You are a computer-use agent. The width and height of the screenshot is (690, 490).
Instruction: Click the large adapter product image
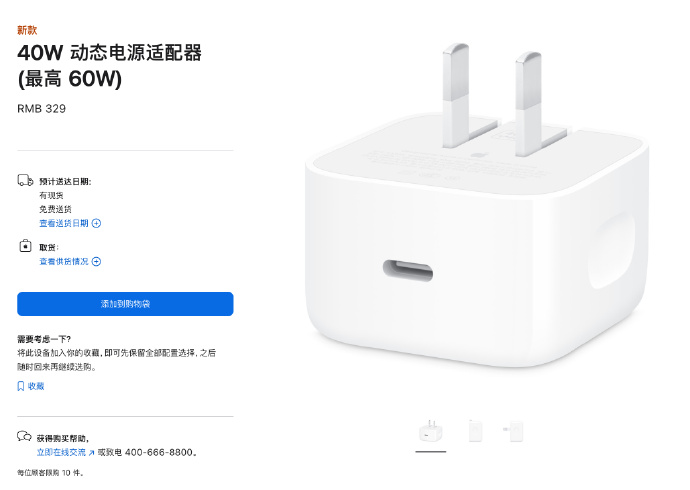coord(477,205)
